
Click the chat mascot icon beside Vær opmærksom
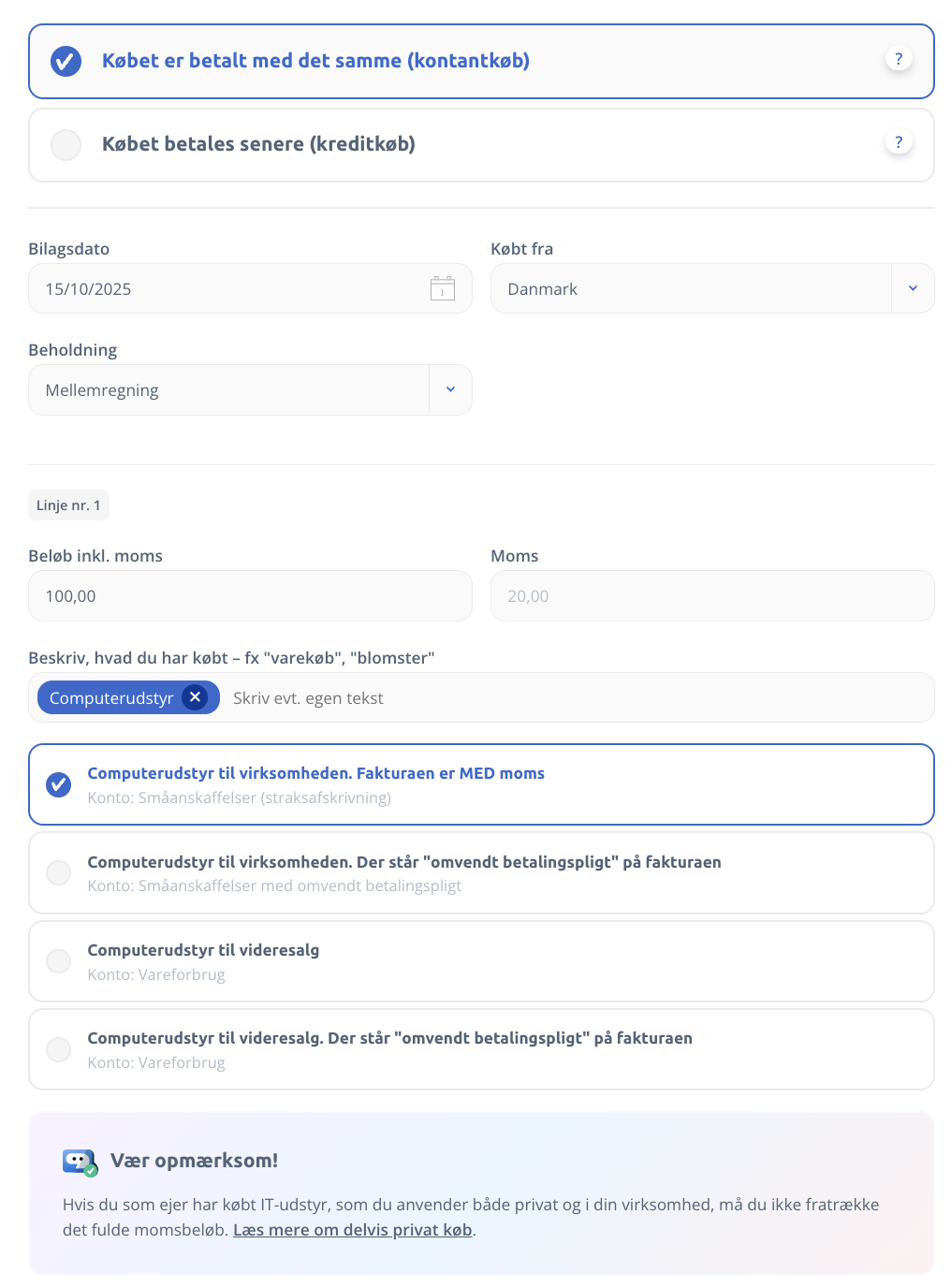coord(80,1162)
